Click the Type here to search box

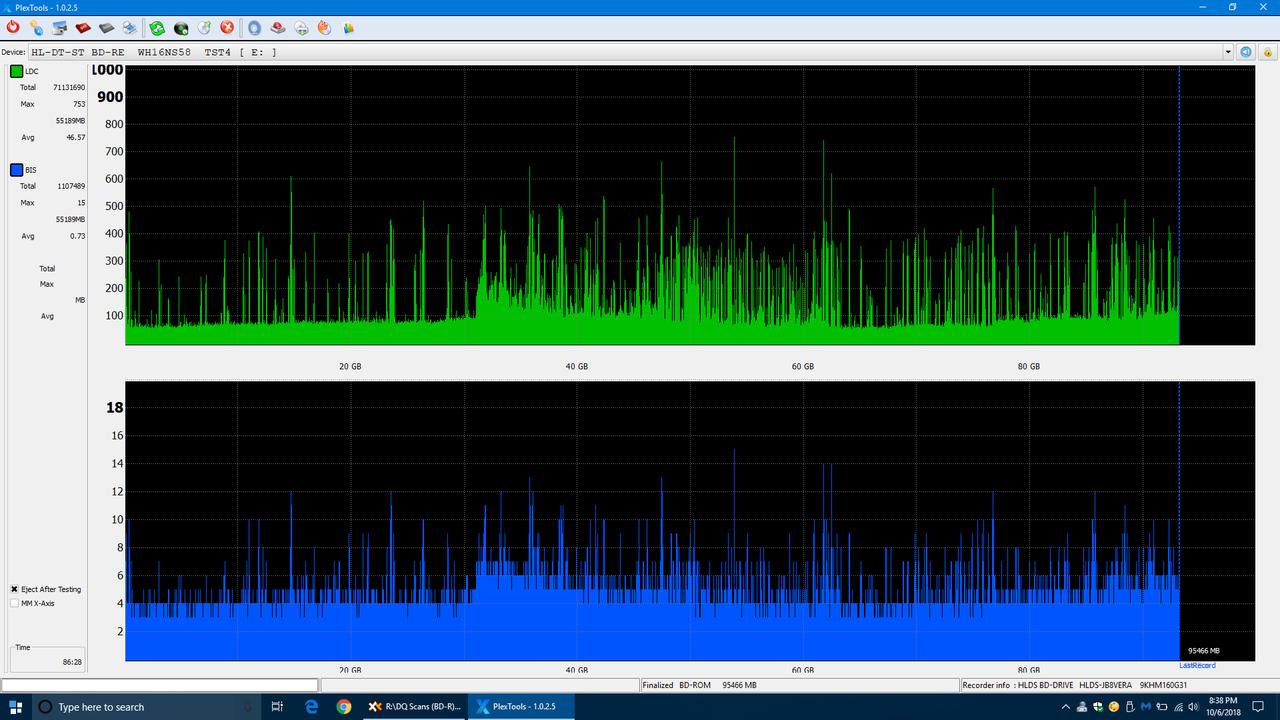(144, 706)
